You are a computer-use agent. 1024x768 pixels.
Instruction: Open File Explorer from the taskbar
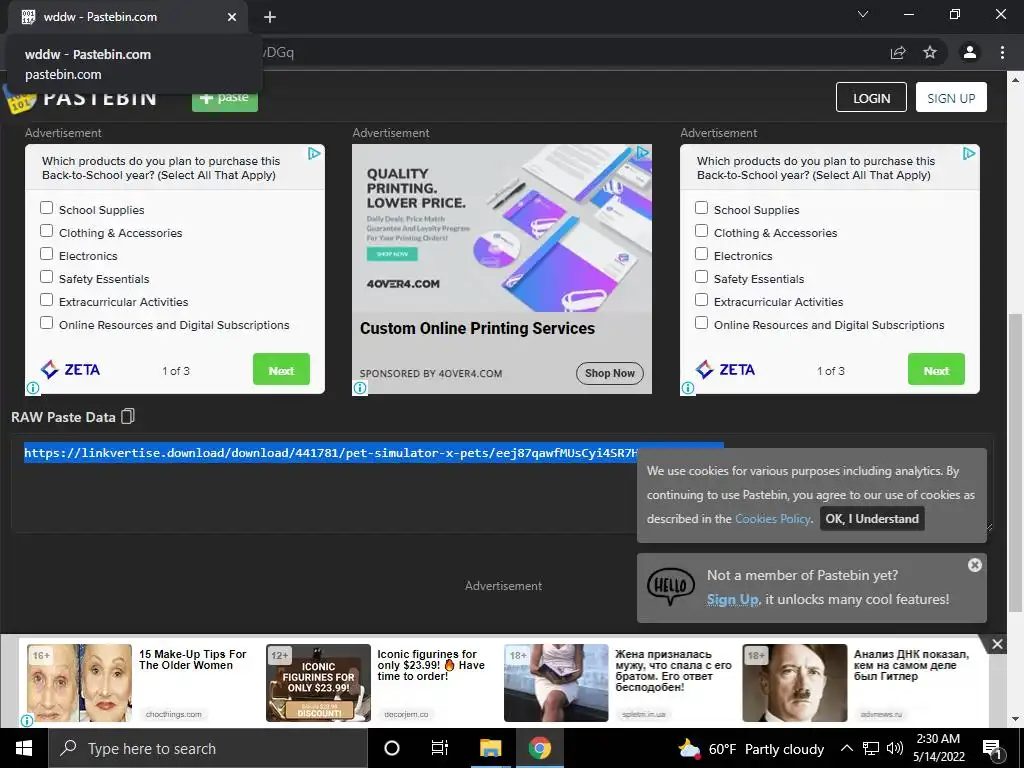click(x=490, y=748)
